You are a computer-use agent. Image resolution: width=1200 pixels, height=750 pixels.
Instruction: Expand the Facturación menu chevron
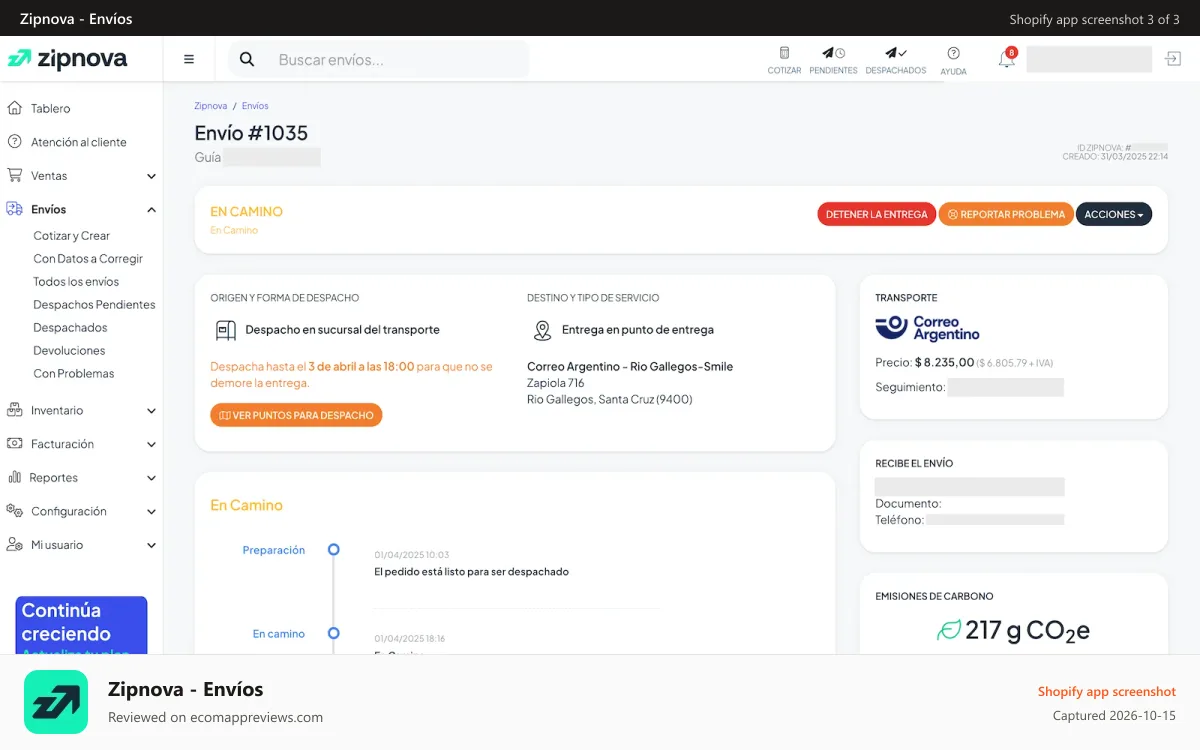(x=152, y=445)
